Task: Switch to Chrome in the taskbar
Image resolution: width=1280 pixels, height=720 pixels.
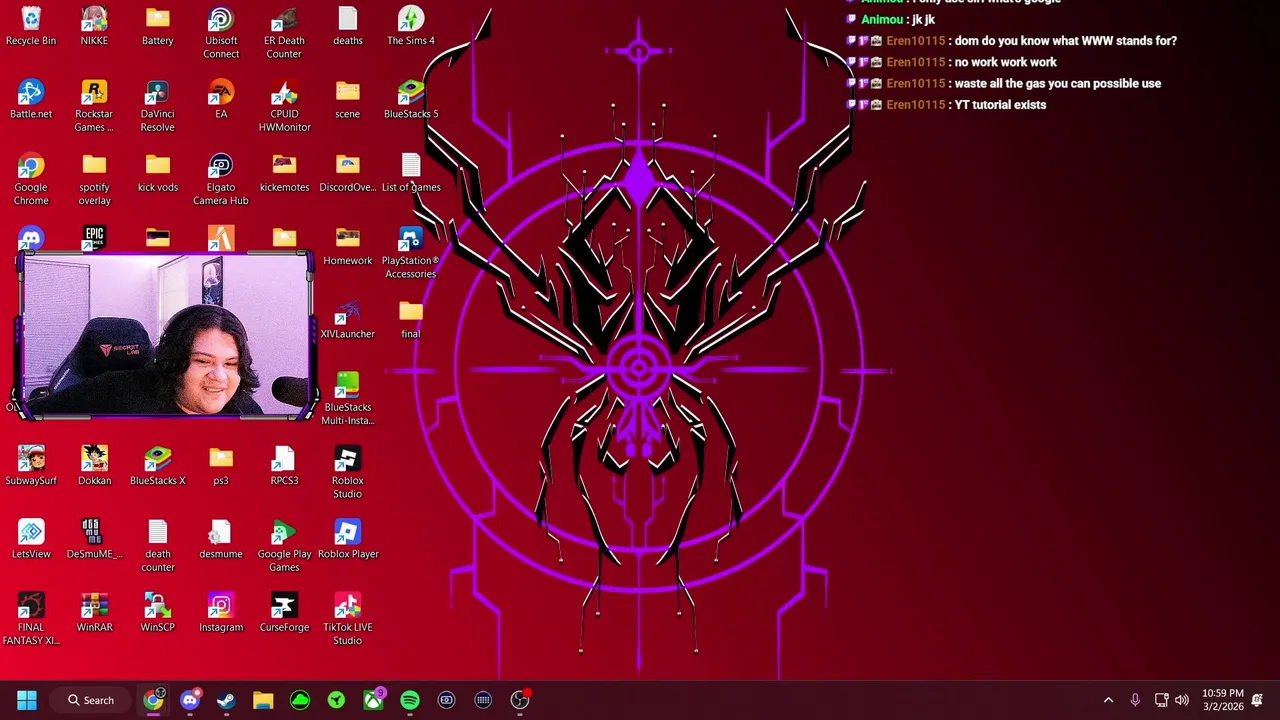Action: (x=153, y=700)
